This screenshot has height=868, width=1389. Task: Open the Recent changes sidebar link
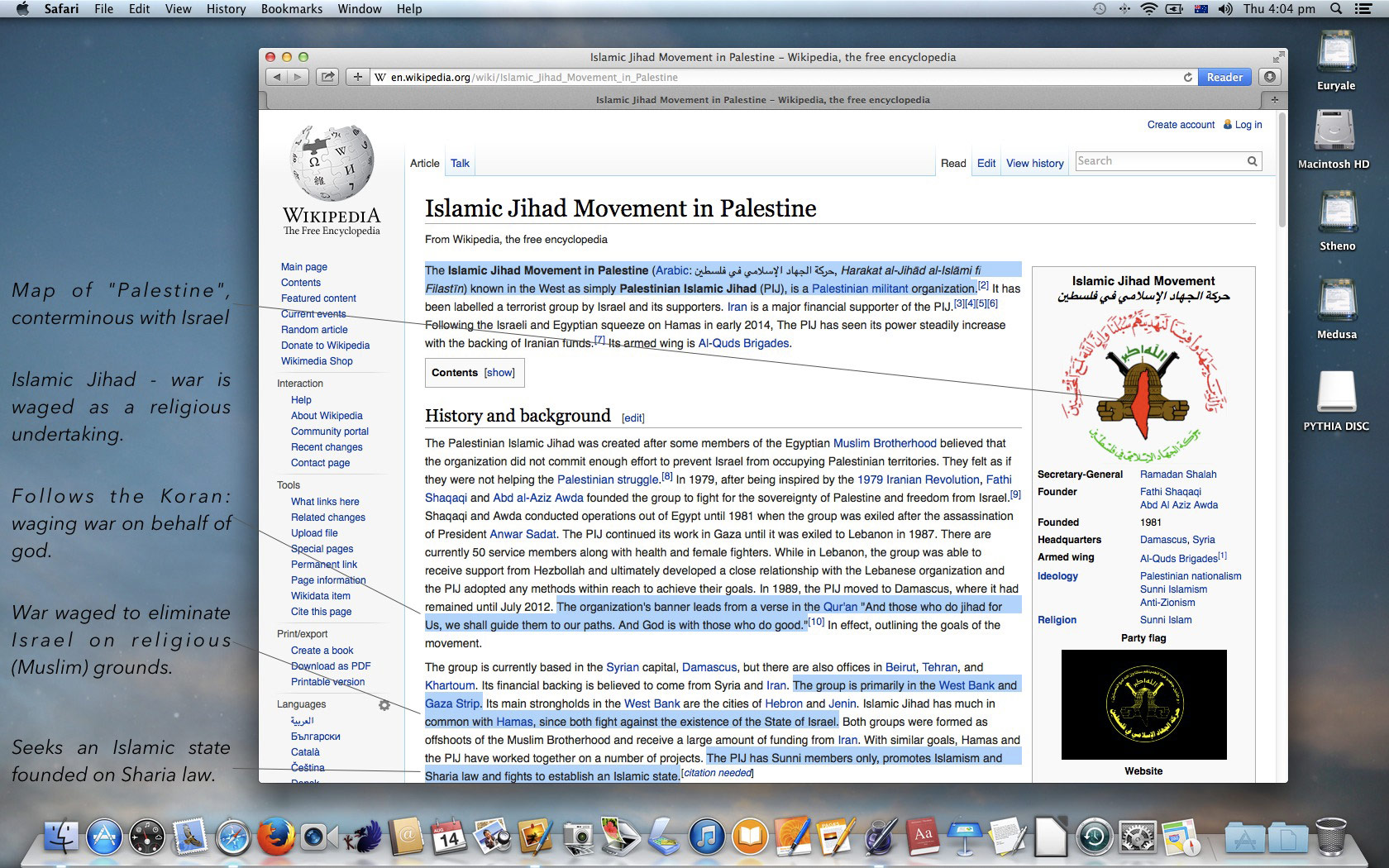pyautogui.click(x=327, y=447)
